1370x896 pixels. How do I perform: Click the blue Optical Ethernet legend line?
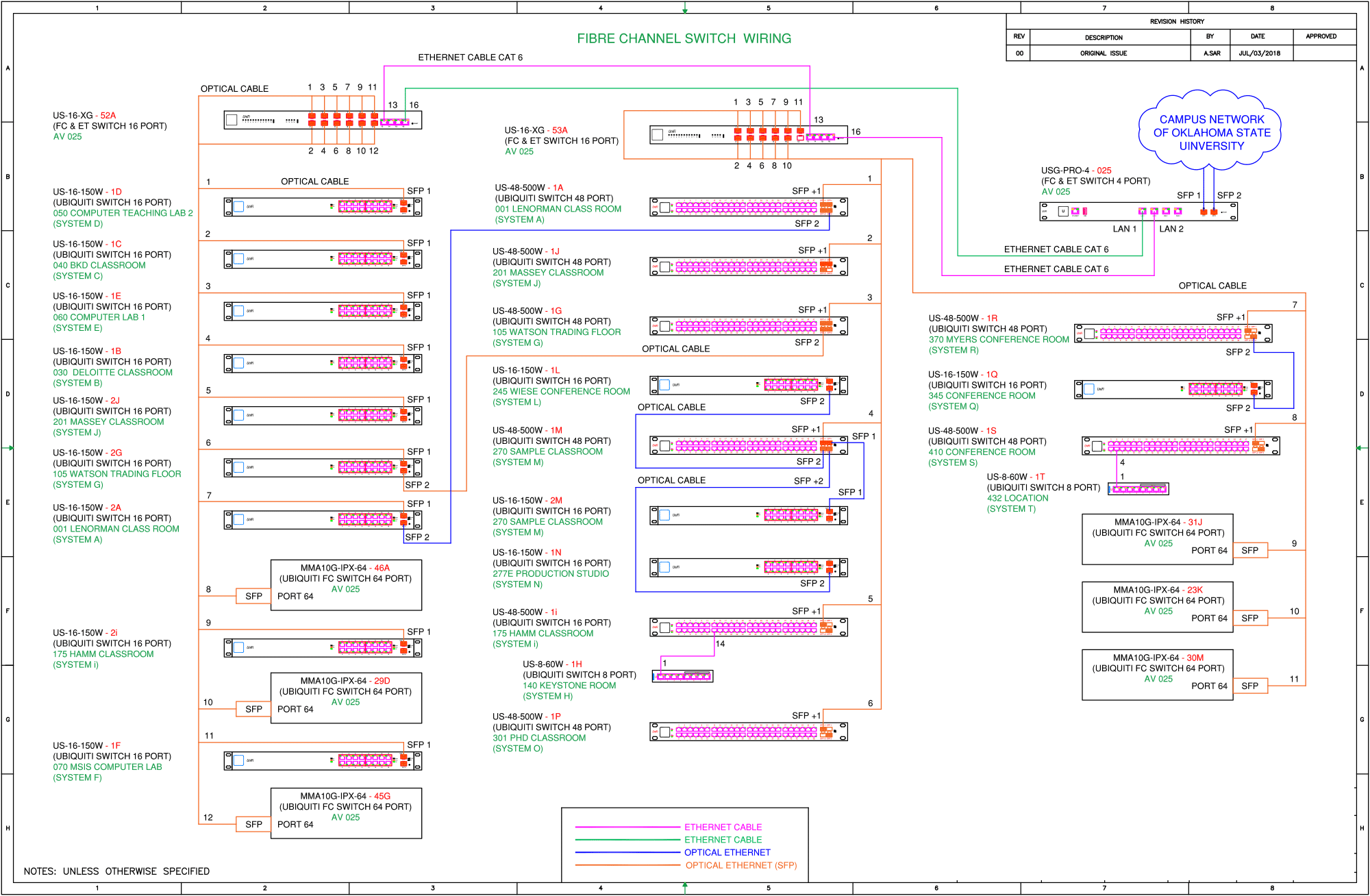[x=627, y=852]
